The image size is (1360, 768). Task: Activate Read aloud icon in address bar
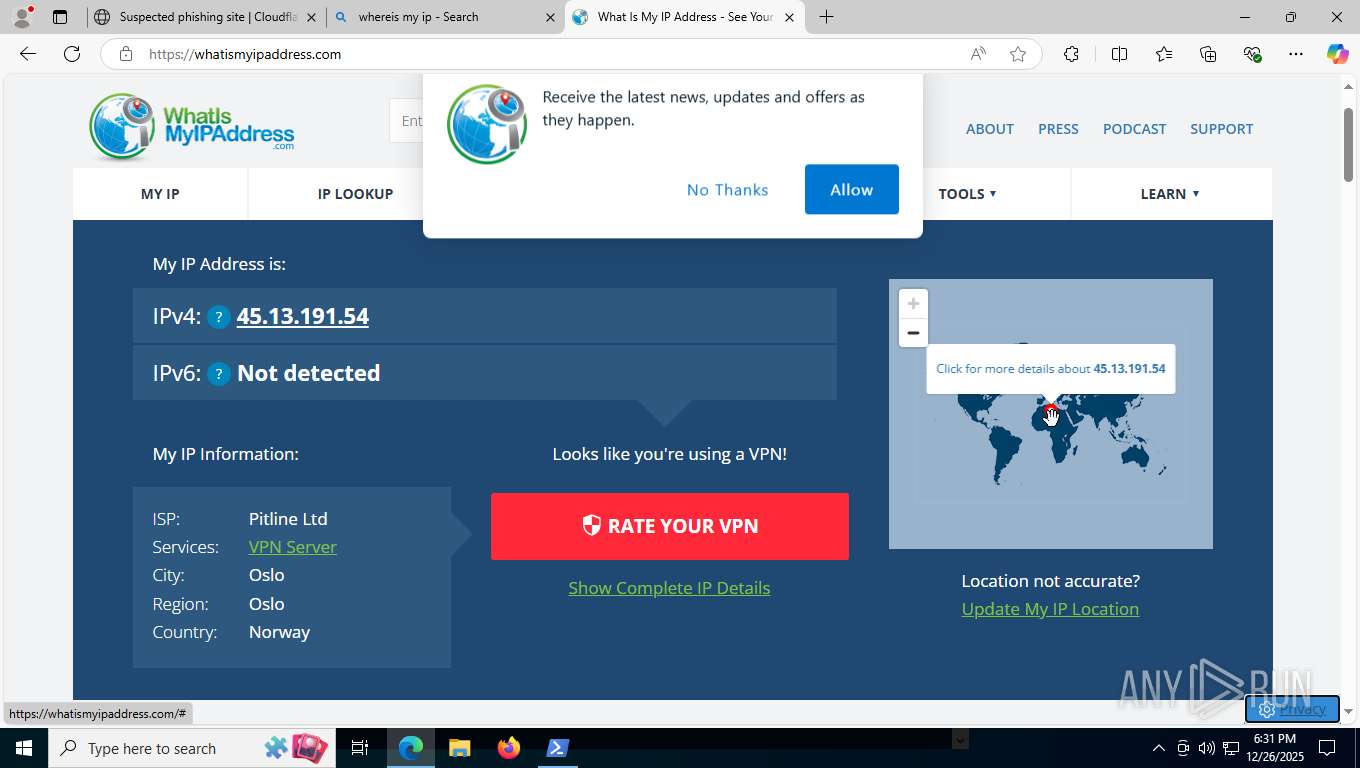[x=978, y=54]
